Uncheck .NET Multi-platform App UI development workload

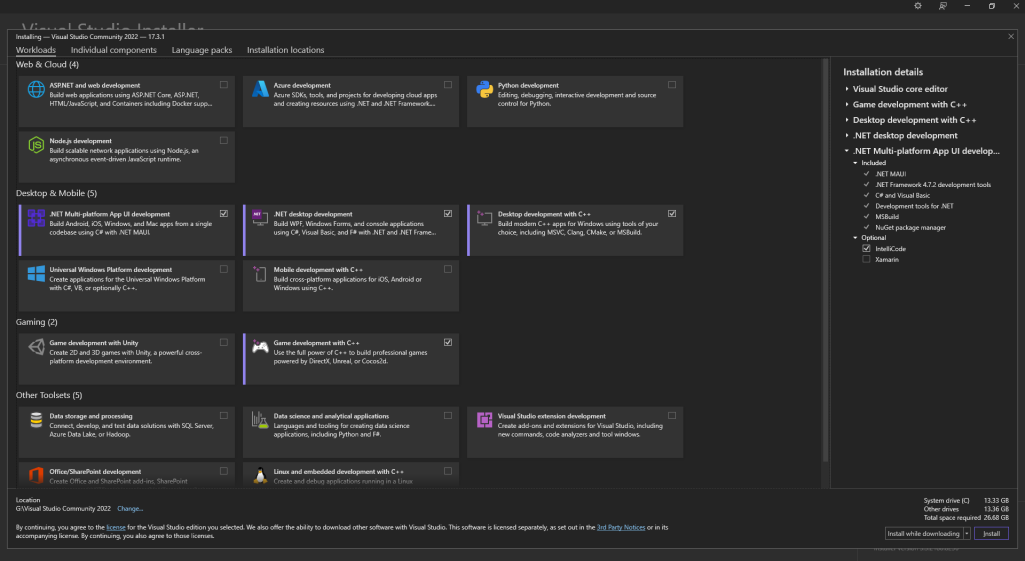pyautogui.click(x=224, y=213)
